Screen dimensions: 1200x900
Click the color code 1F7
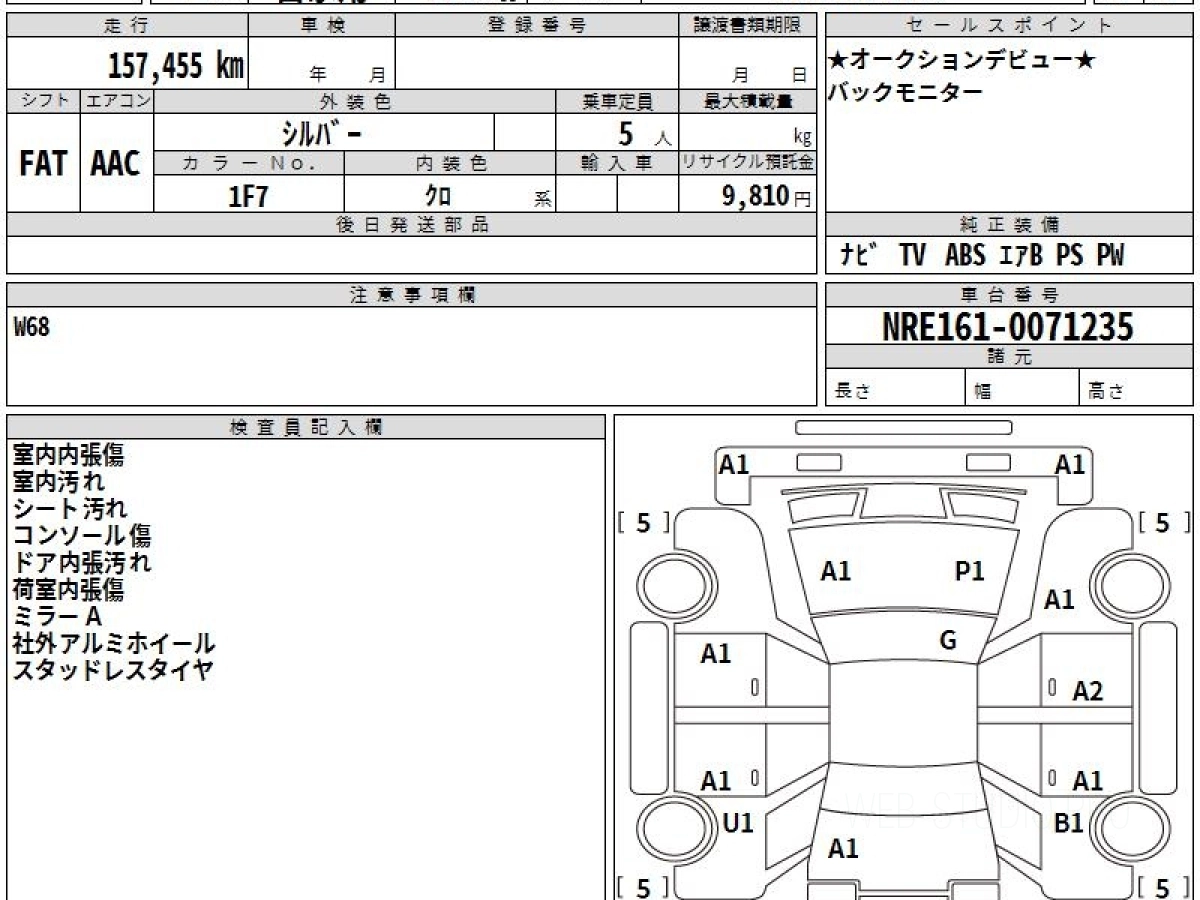249,196
